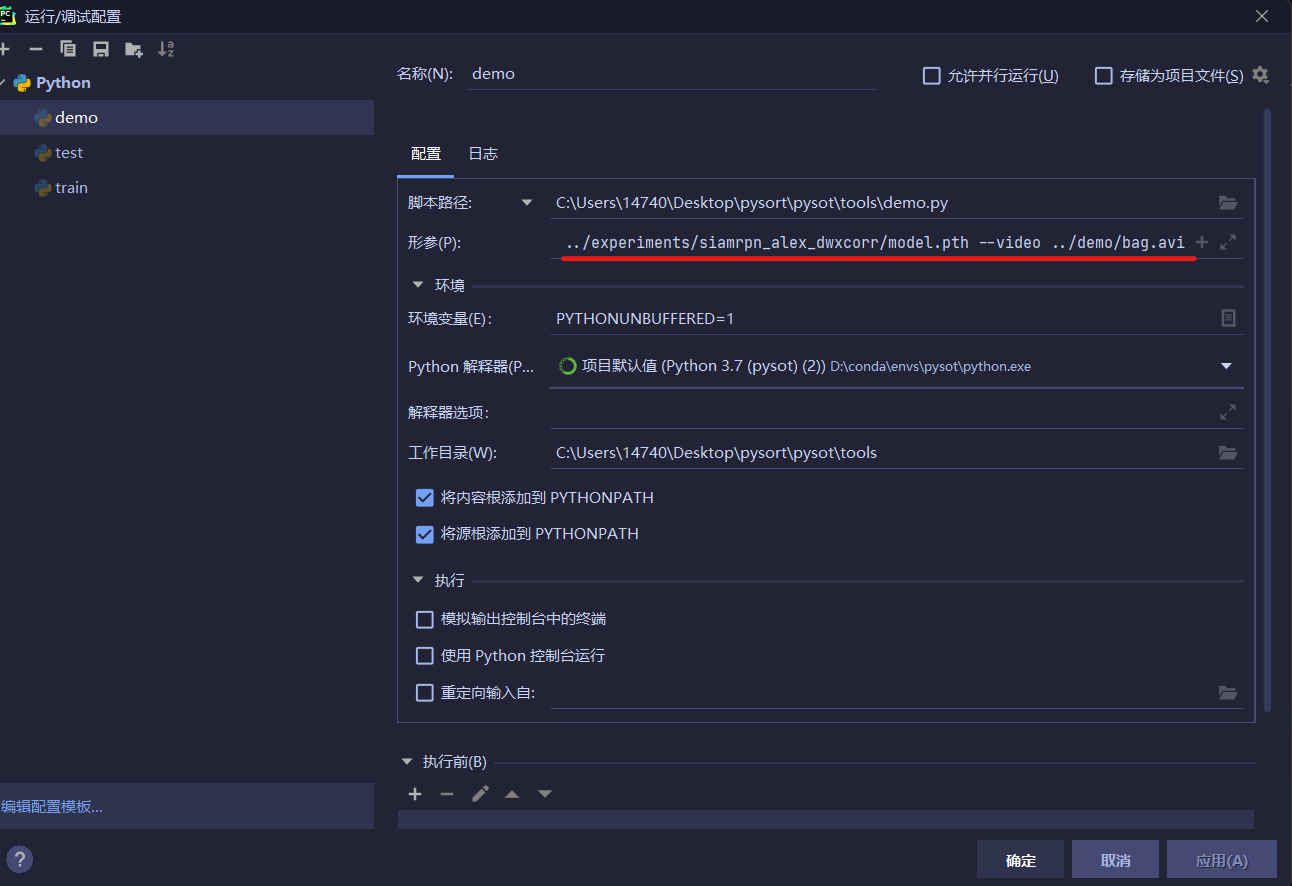Select the train configuration

[187, 188]
